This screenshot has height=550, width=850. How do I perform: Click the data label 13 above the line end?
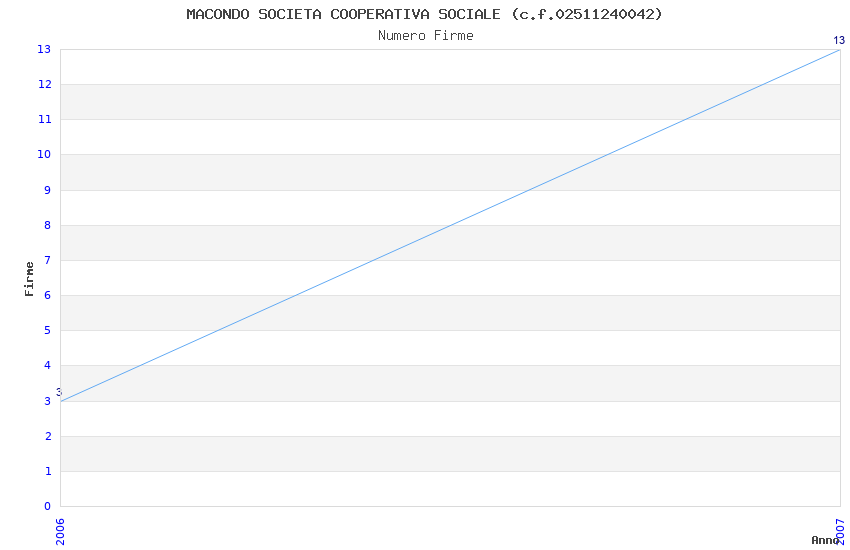pos(839,40)
